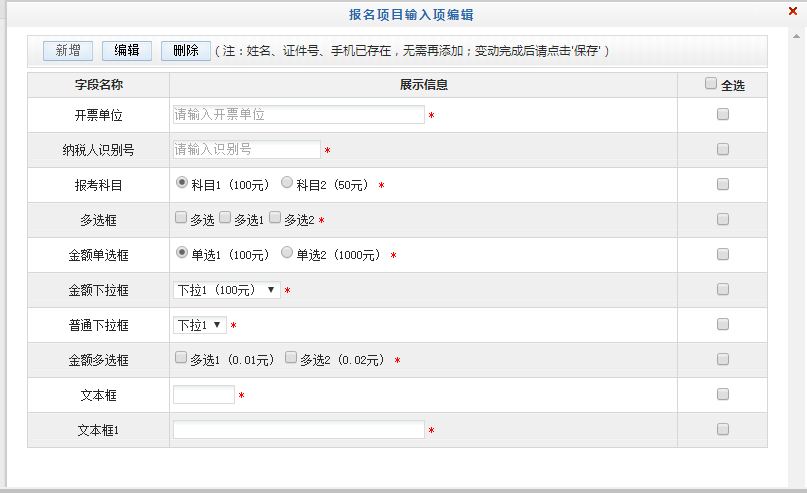807x493 pixels.
Task: Select the 科目2（50元）radio button
Action: (x=287, y=183)
